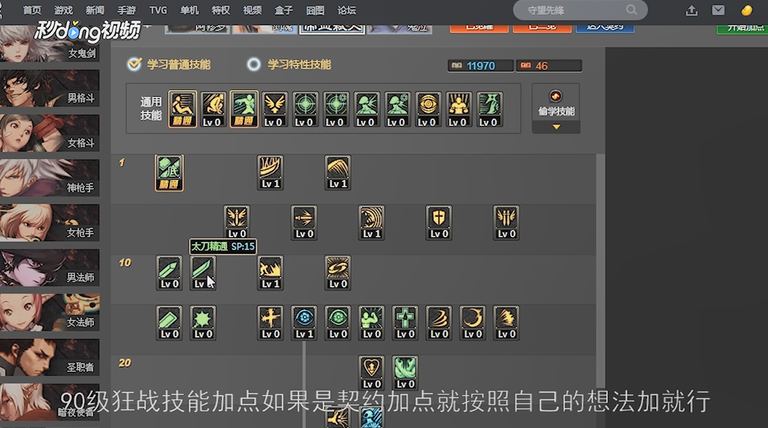
Task: Click the flame beast skill icon in row 10
Action: point(270,273)
